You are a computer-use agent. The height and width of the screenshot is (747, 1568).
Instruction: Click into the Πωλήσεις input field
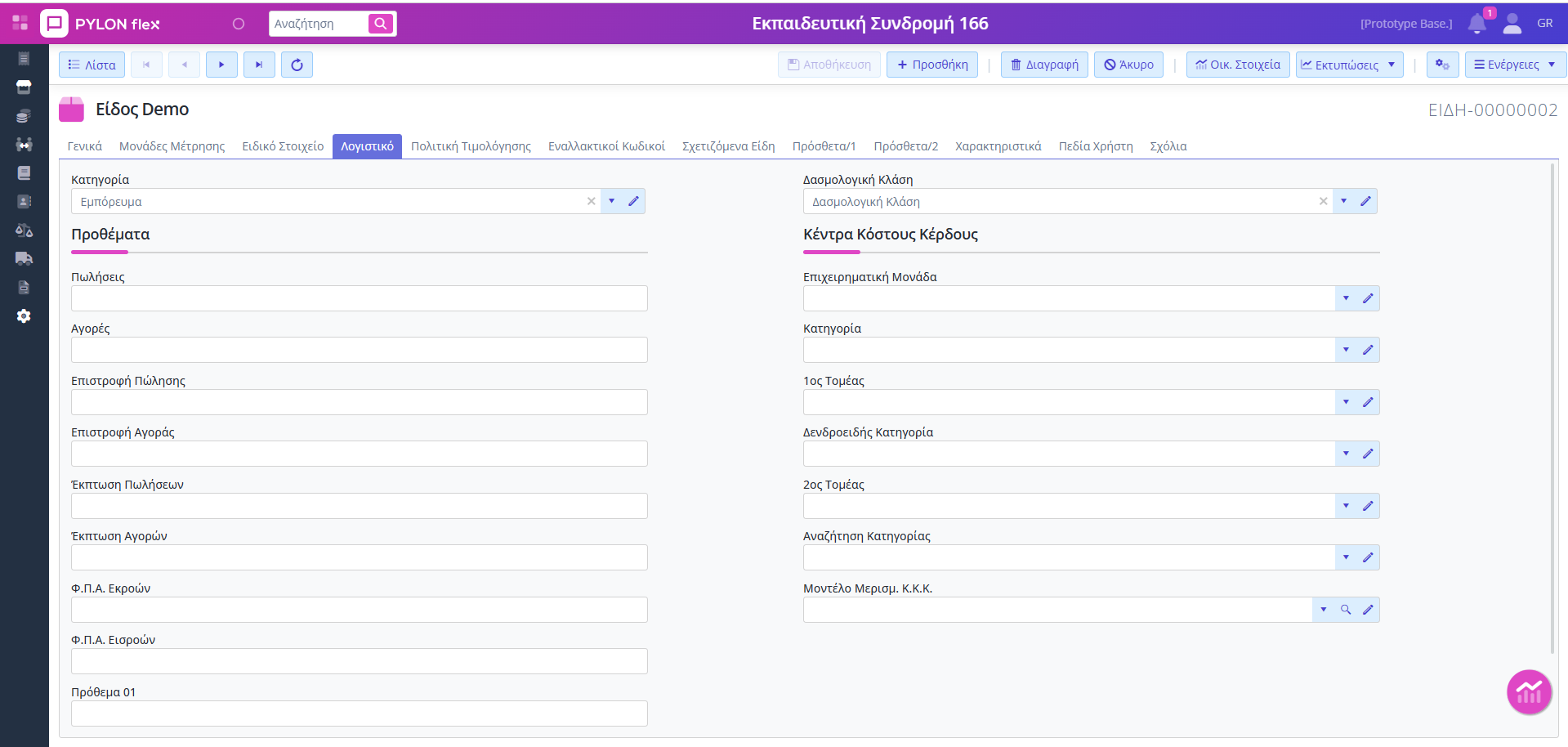359,298
